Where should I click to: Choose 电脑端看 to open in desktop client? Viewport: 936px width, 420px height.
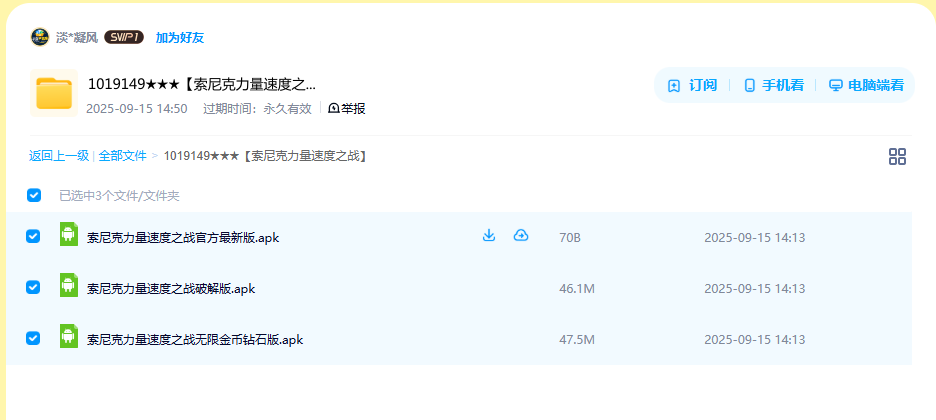(x=867, y=85)
